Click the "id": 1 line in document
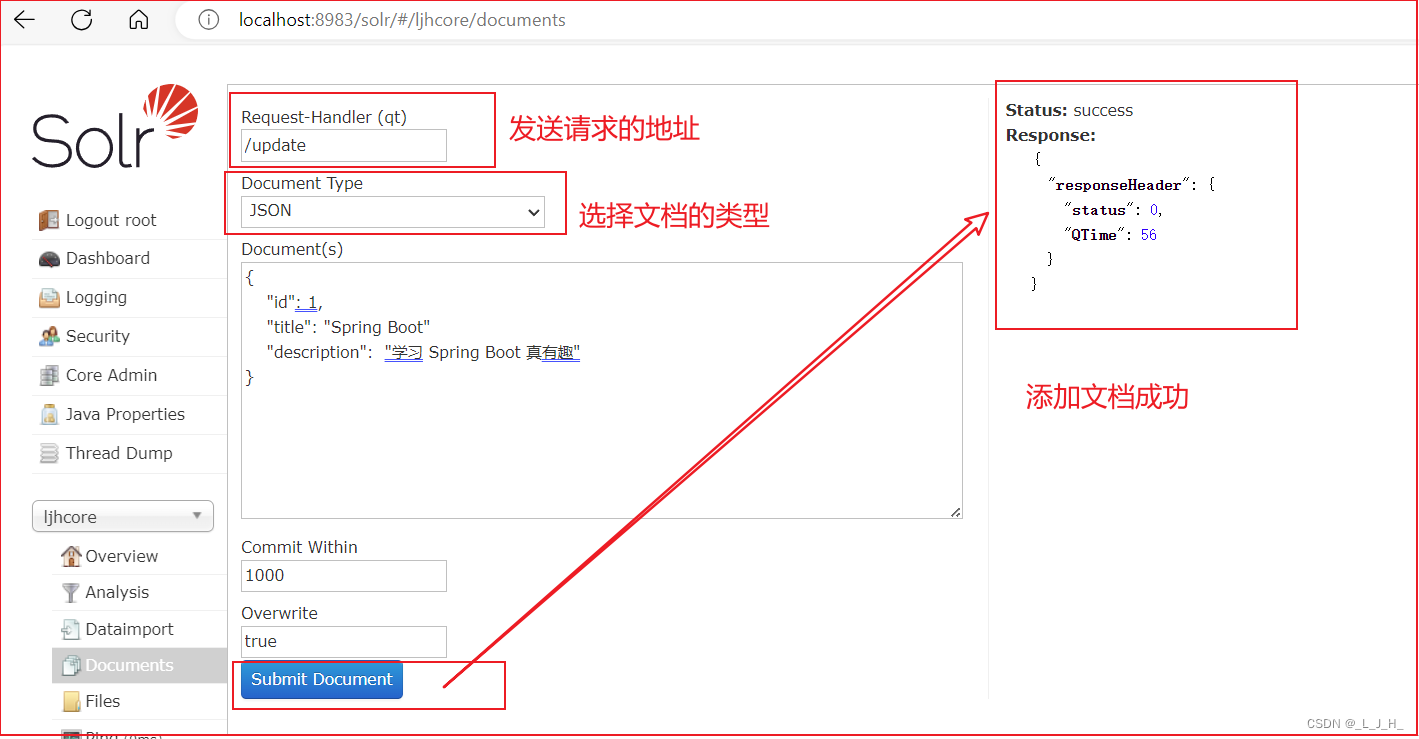Viewport: 1419px width, 739px height. coord(295,302)
